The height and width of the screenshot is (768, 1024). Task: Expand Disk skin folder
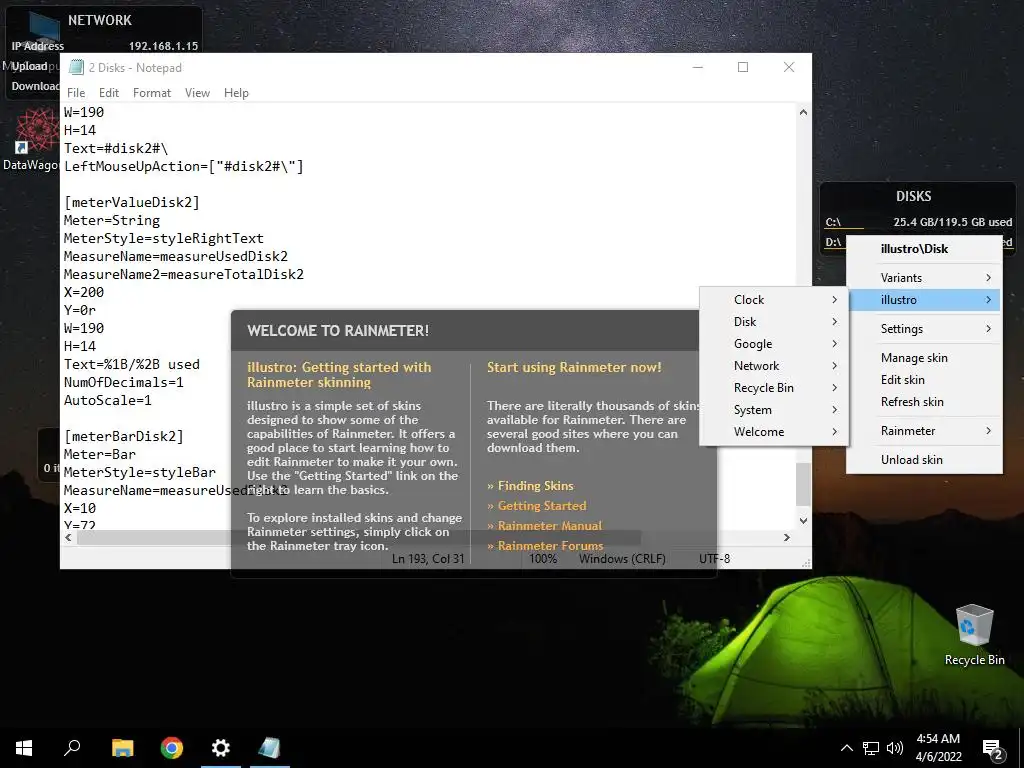(x=774, y=321)
